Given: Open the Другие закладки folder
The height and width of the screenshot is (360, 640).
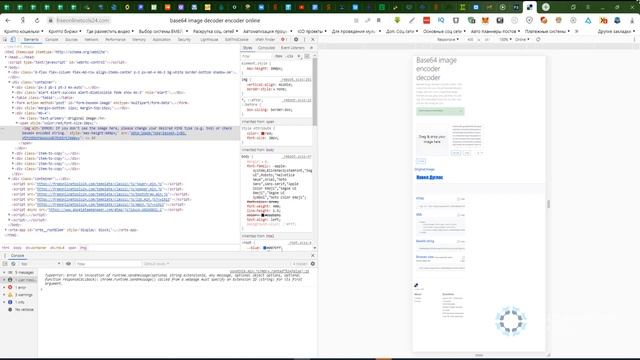Looking at the screenshot, I should coord(616,31).
